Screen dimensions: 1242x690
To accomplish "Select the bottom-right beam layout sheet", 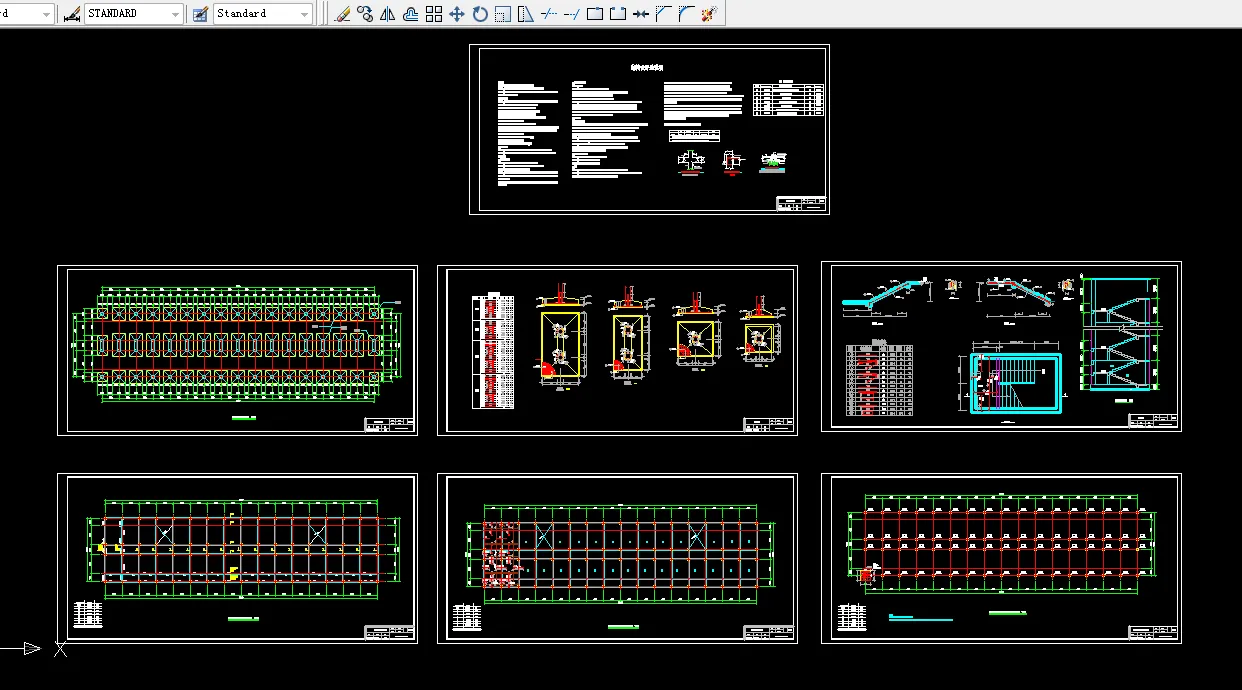I will point(1001,558).
